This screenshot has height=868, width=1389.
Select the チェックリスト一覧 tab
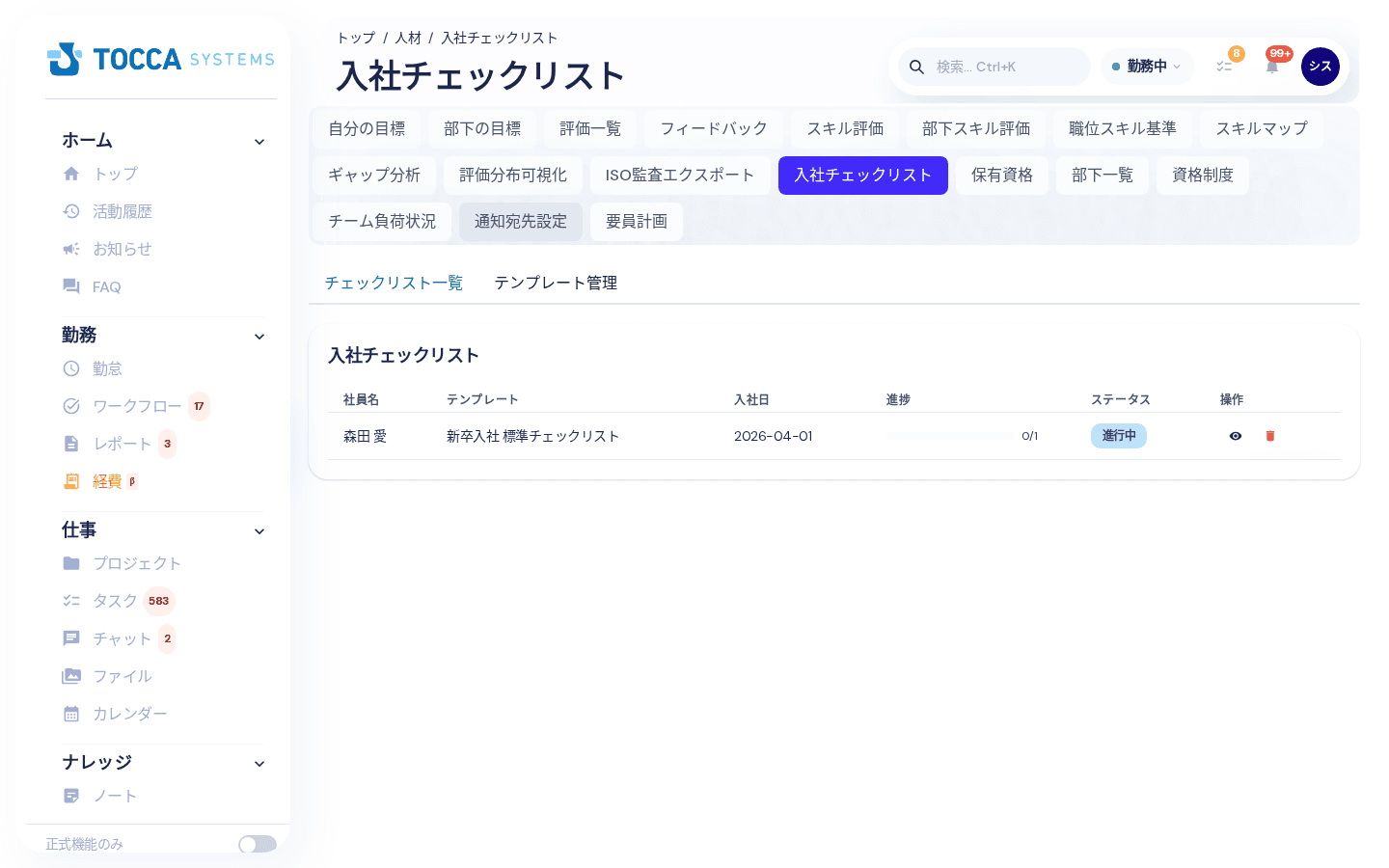[x=394, y=283]
